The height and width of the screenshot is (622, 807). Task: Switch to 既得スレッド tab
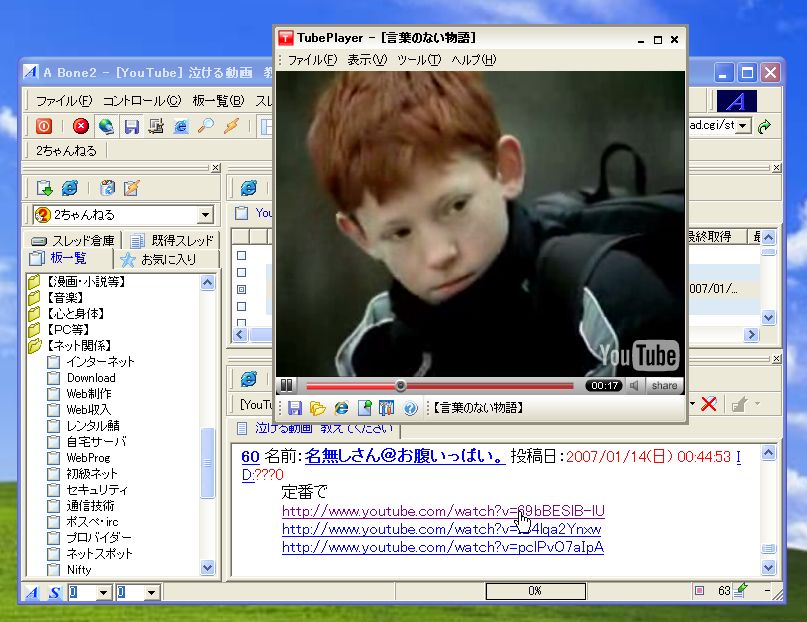pos(172,240)
